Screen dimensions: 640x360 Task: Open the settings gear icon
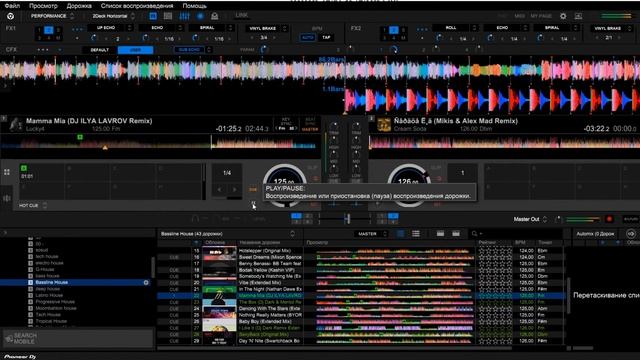tap(563, 16)
